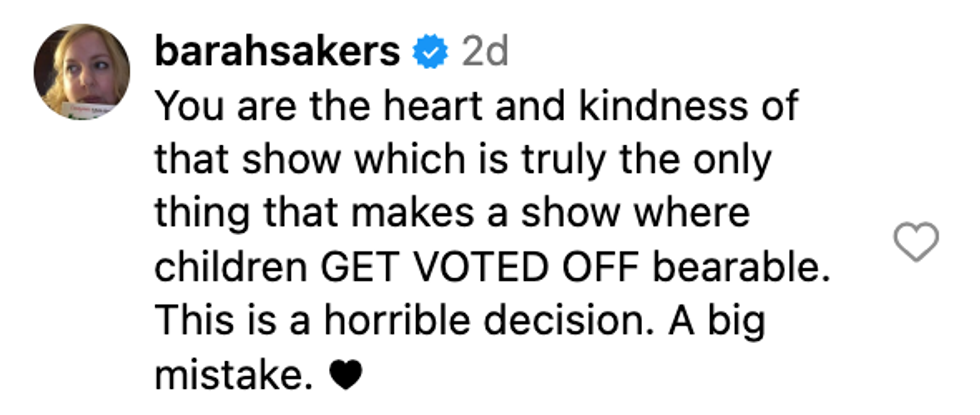Click the word 'This' in the comment
Viewport: 980px width, 415px height.
coord(194,323)
